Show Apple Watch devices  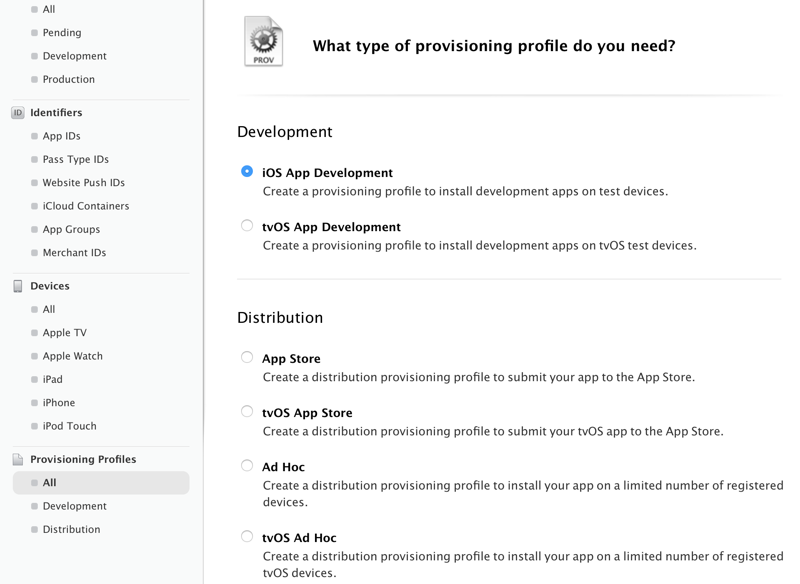[x=72, y=356]
